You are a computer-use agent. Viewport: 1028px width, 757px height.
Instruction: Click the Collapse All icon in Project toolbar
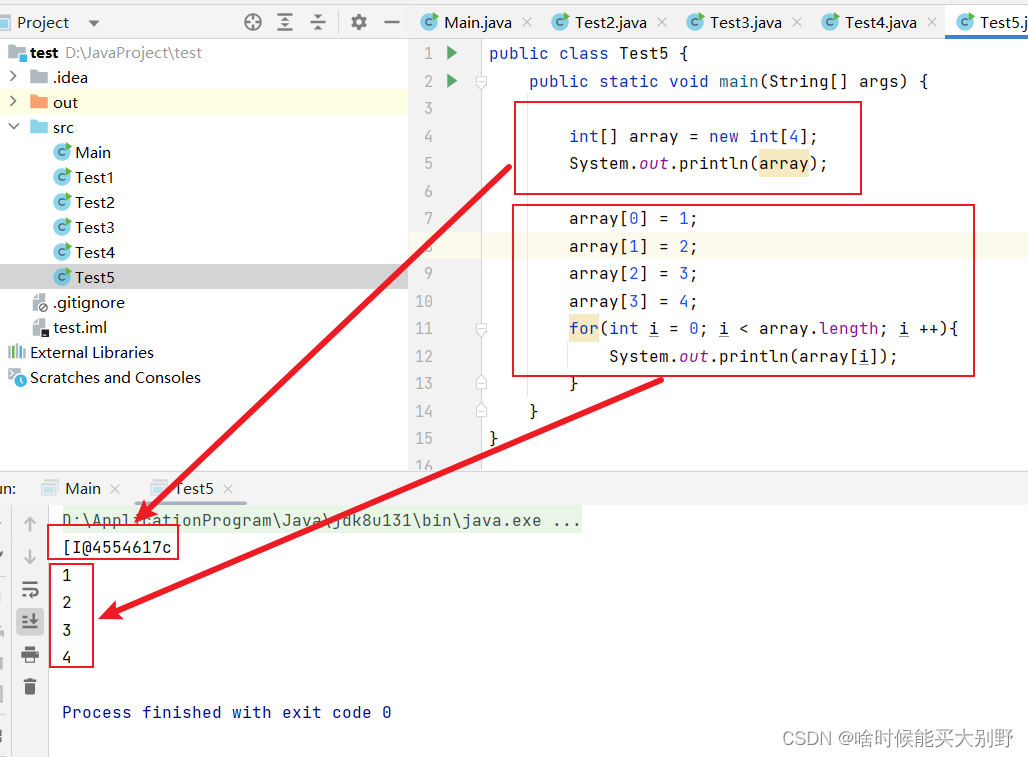point(318,22)
